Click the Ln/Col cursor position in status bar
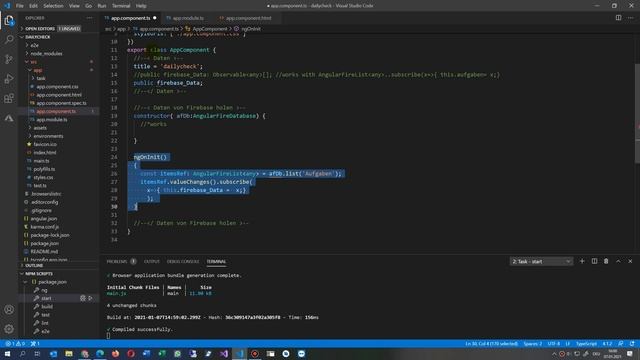Viewport: 640px width, 360px height. tap(491, 344)
